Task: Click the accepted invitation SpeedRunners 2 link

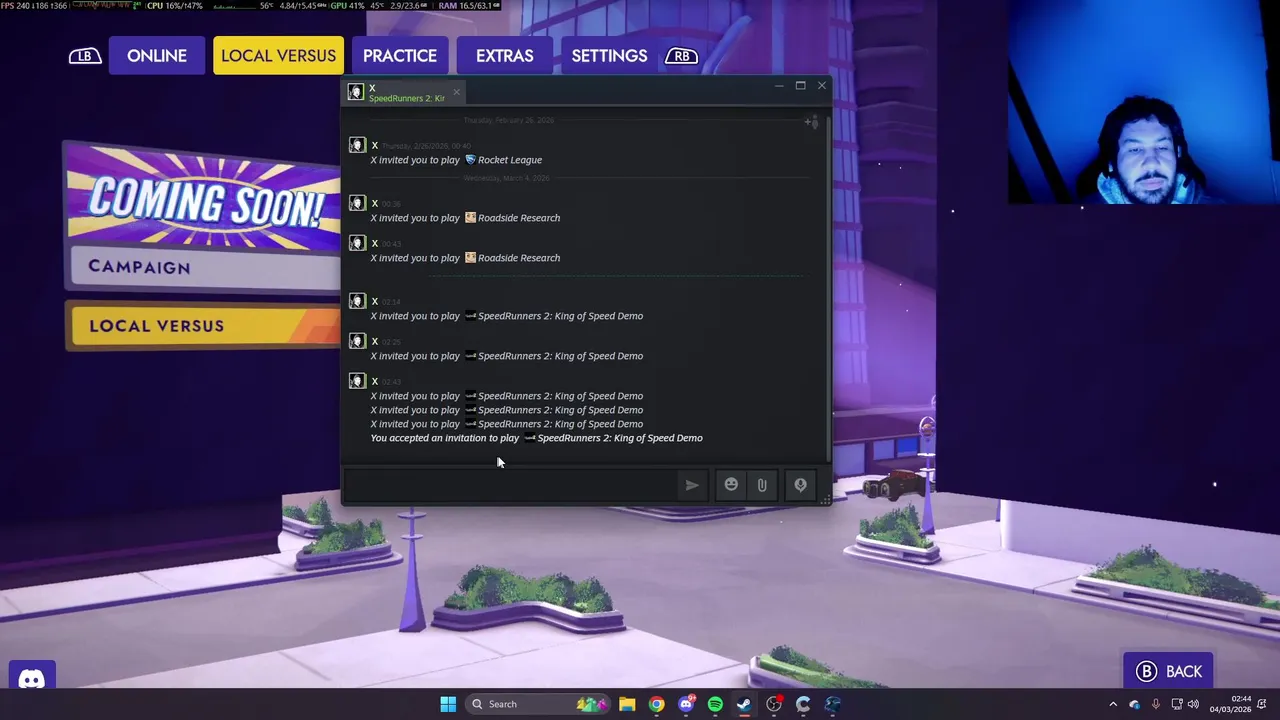Action: tap(620, 438)
